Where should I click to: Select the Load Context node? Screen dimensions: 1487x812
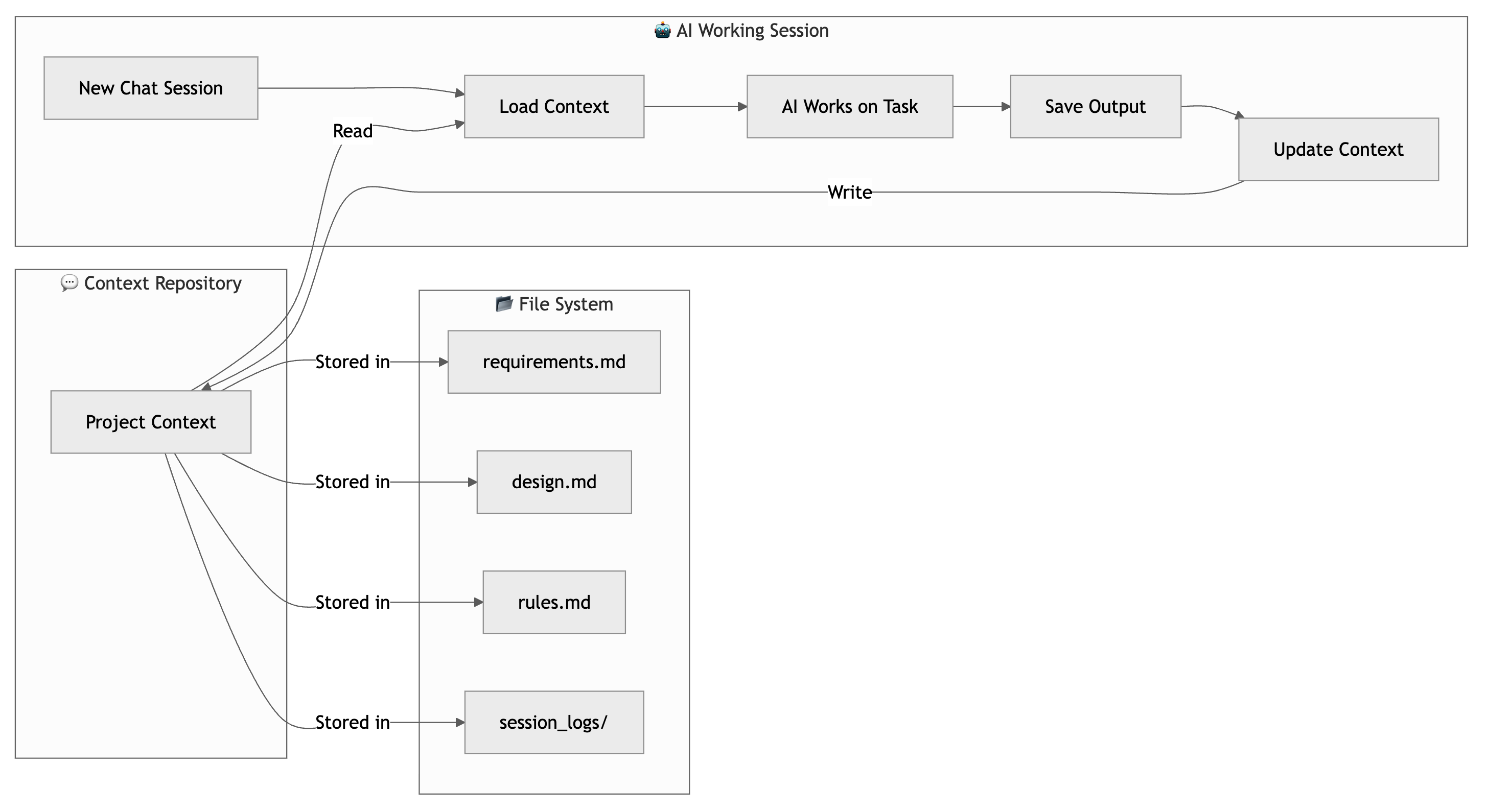point(553,107)
